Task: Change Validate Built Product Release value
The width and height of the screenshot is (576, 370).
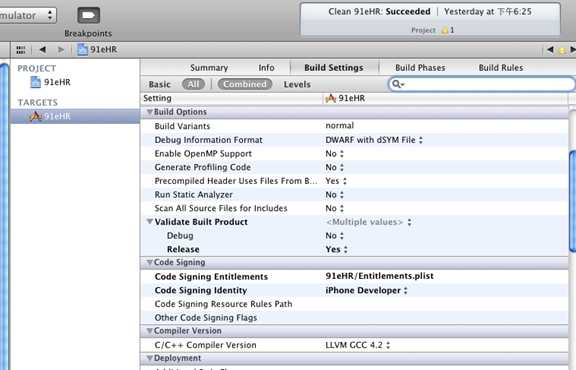Action: pyautogui.click(x=336, y=249)
